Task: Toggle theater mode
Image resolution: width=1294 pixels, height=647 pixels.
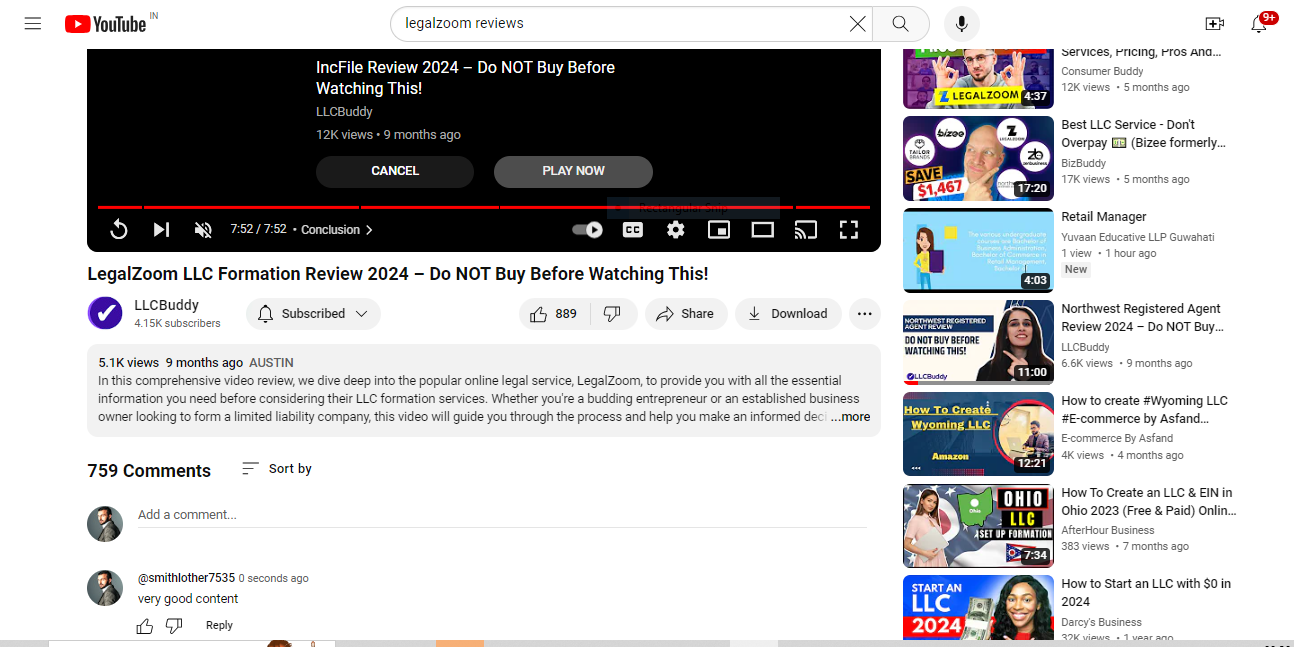Action: pyautogui.click(x=763, y=230)
